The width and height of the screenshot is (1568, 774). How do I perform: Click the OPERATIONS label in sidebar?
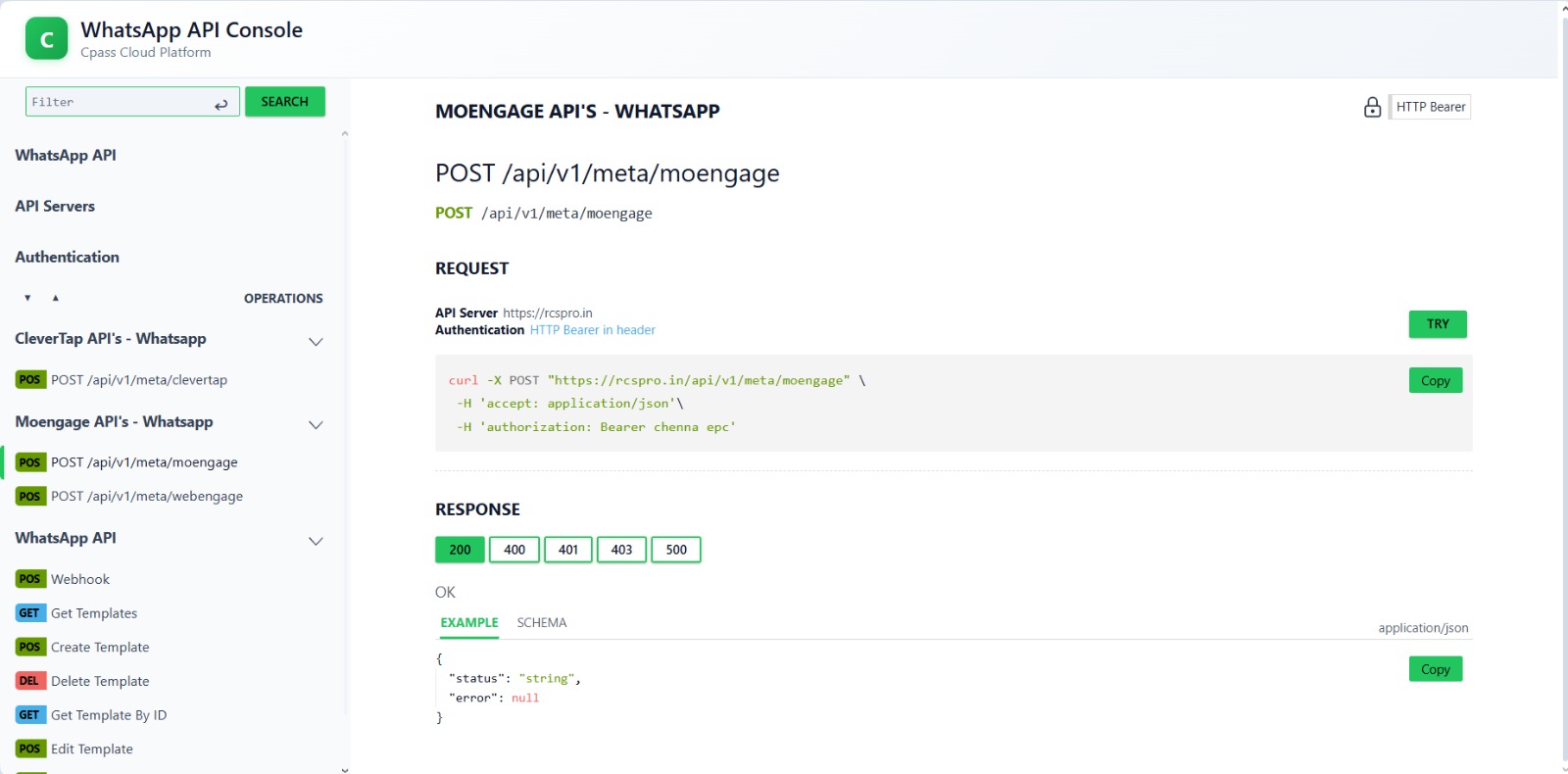point(283,298)
